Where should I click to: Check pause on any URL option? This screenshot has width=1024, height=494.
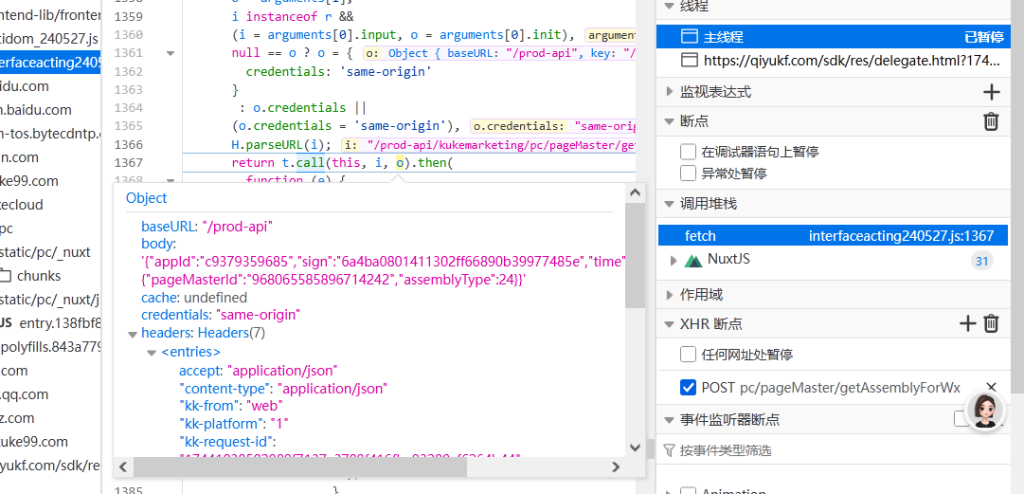[x=688, y=355]
